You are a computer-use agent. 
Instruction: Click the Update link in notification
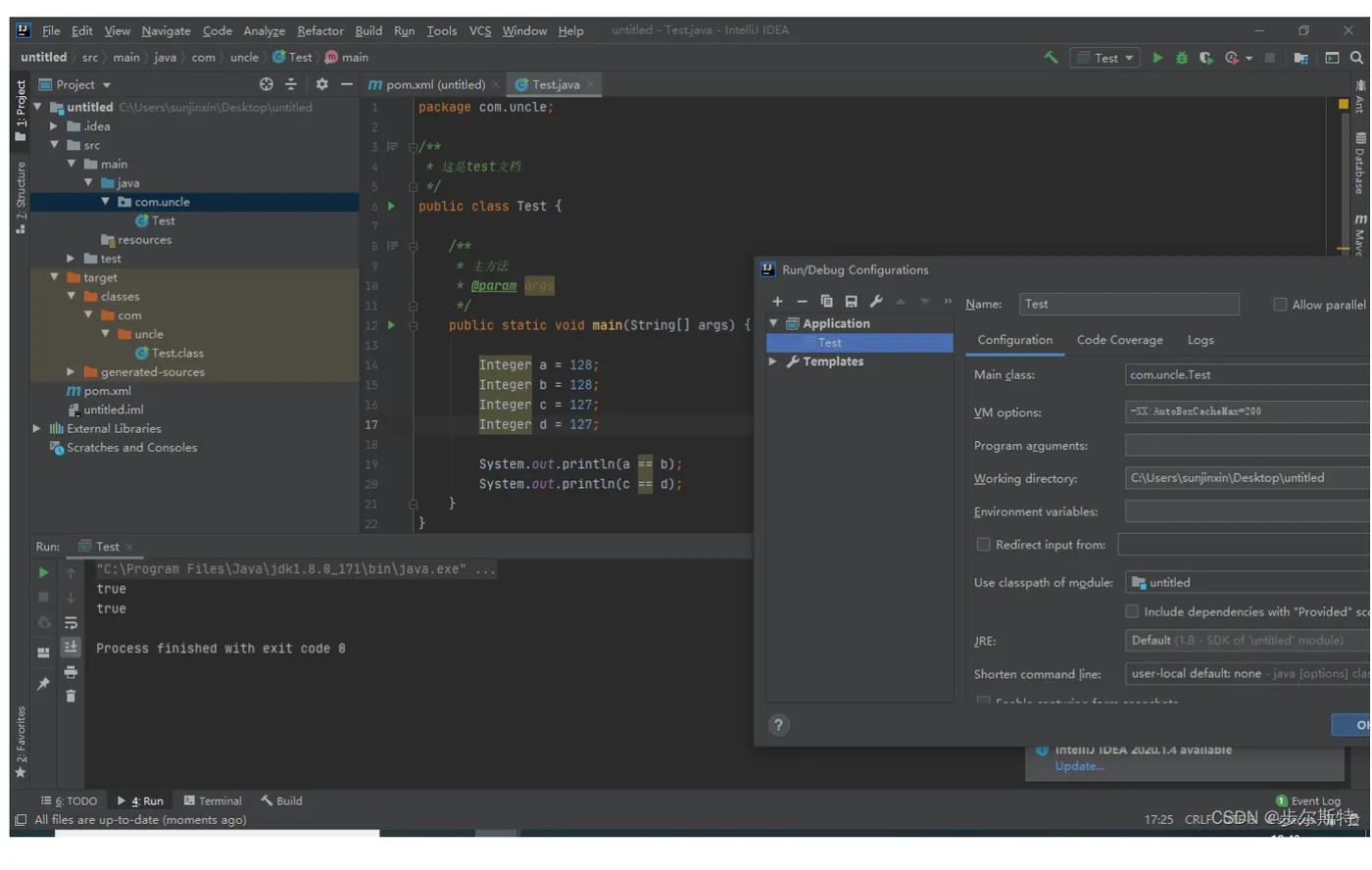1079,767
